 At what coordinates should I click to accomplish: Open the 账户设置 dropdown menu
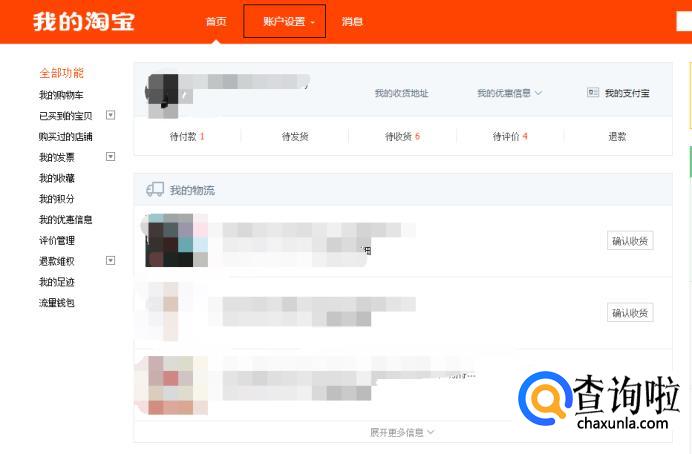pyautogui.click(x=284, y=21)
